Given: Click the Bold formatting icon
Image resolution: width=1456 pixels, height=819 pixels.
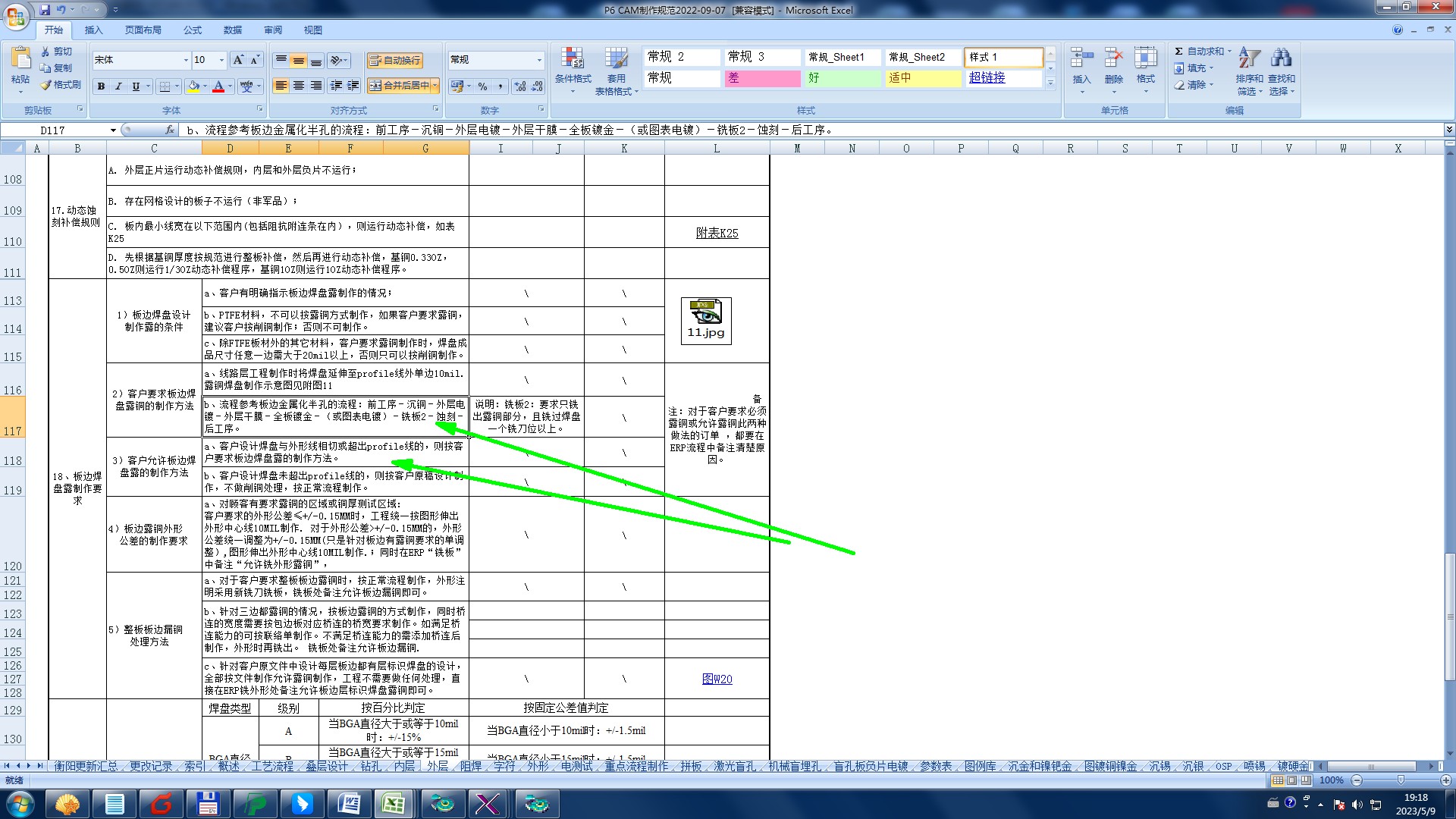Looking at the screenshot, I should [101, 86].
